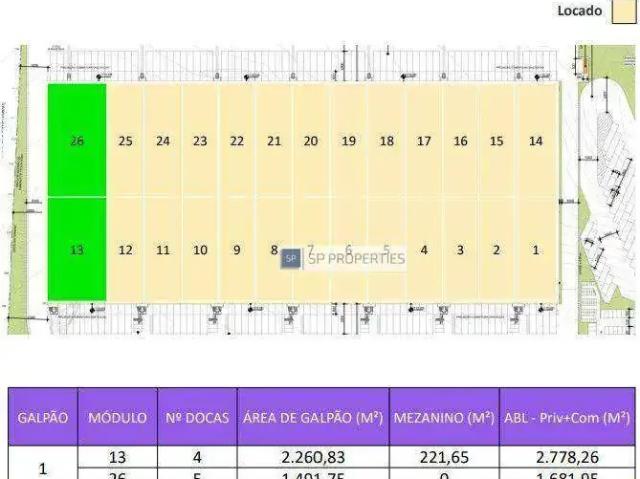Click the docas cell showing 4
Viewport: 640px width, 479px height.
point(197,457)
